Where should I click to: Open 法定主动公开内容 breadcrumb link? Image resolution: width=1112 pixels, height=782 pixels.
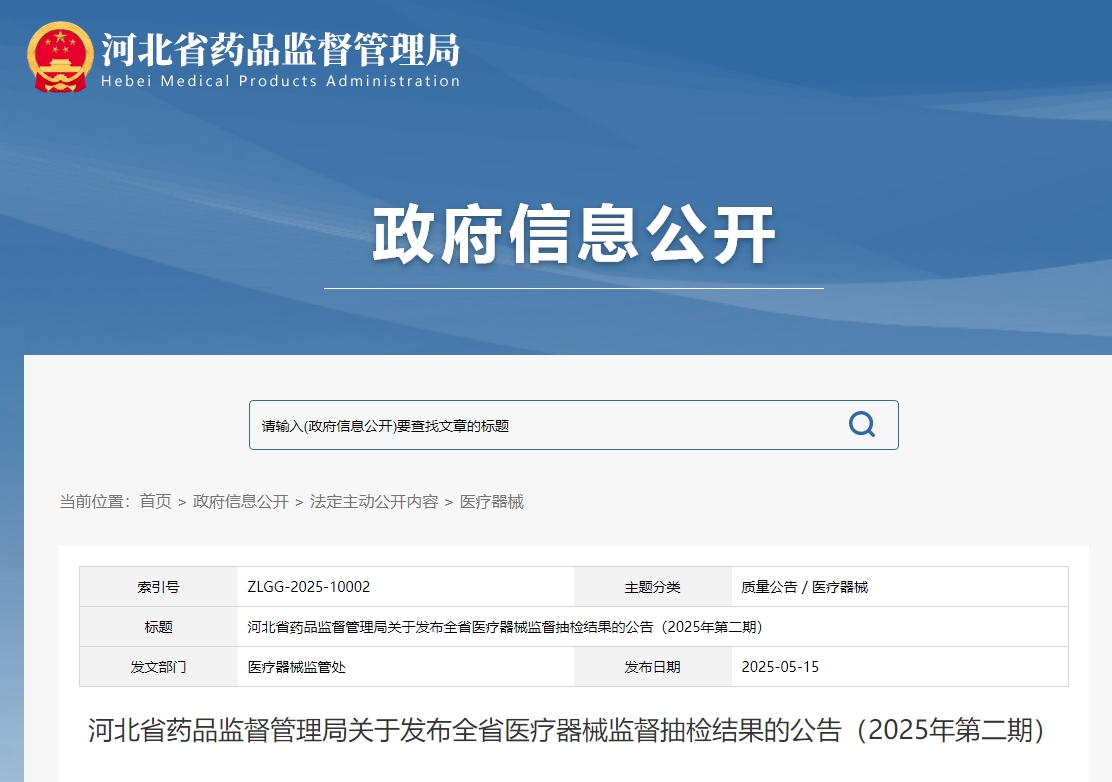(374, 502)
